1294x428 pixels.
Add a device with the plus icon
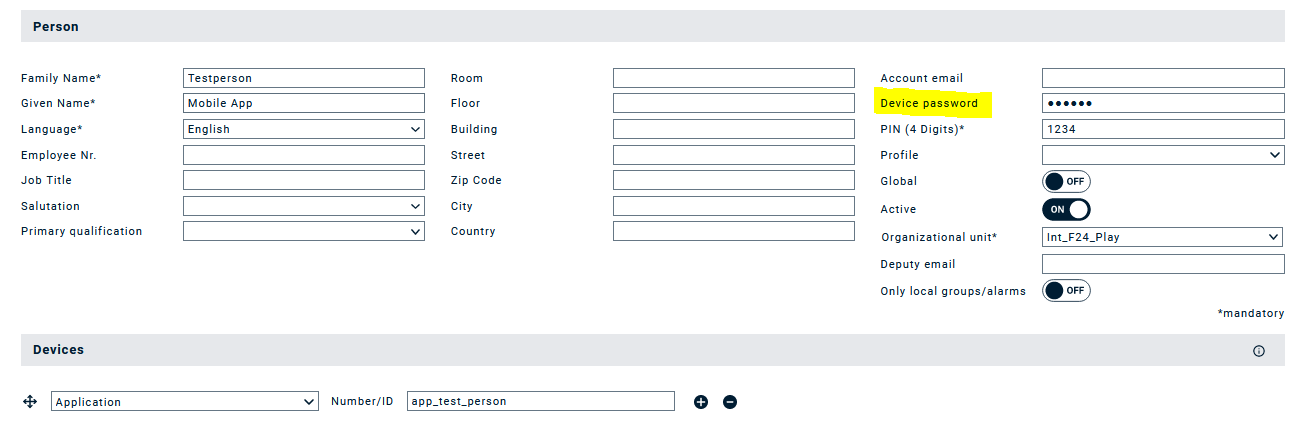[x=701, y=402]
